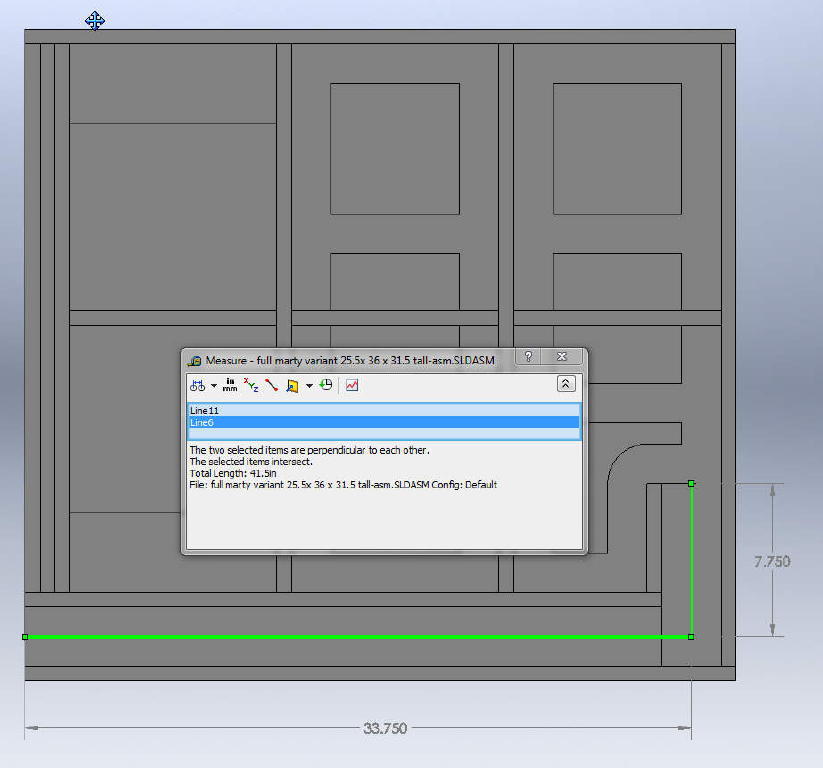The image size is (823, 768).
Task: Open the Projected On dropdown arrow
Action: pyautogui.click(x=309, y=386)
